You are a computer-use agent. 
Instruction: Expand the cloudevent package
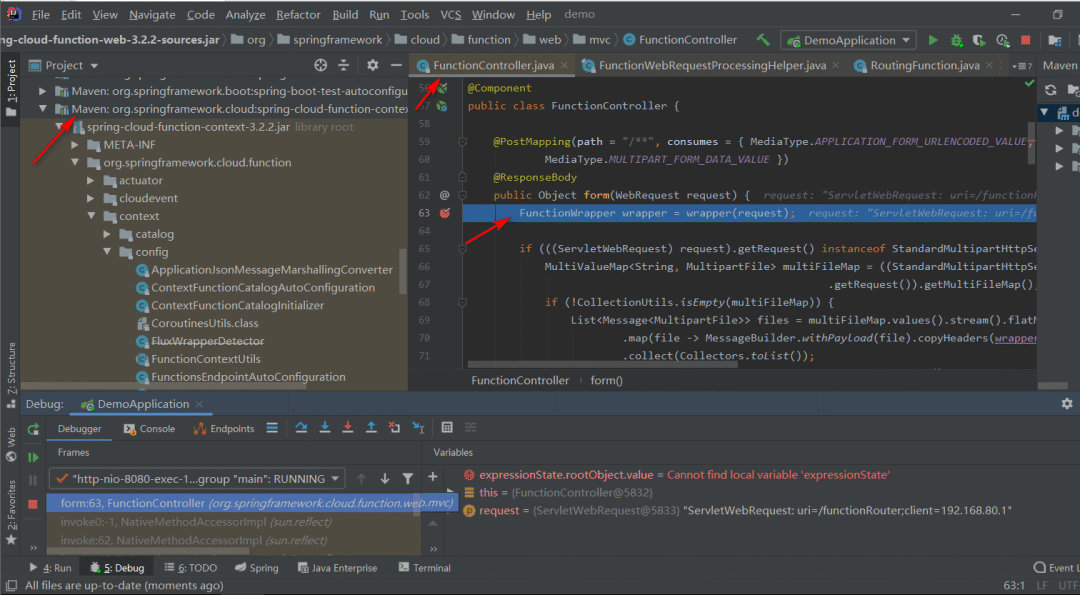click(x=91, y=198)
